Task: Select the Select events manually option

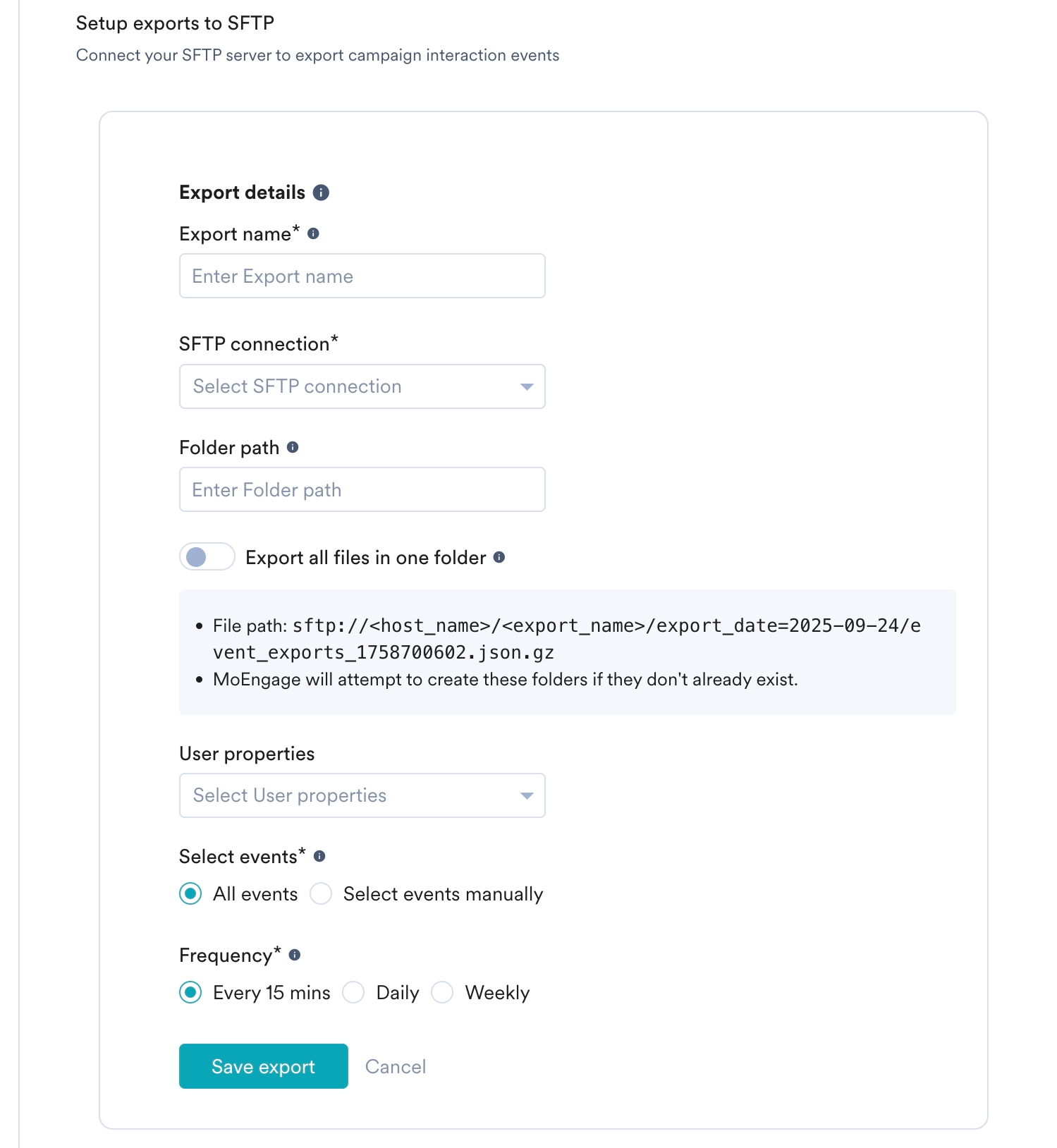Action: click(321, 893)
